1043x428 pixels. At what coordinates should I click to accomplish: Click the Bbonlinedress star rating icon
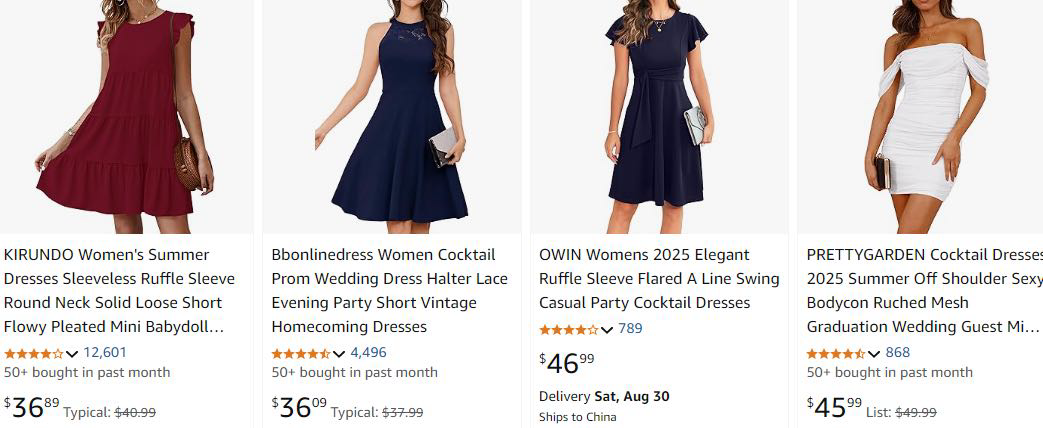tap(301, 353)
